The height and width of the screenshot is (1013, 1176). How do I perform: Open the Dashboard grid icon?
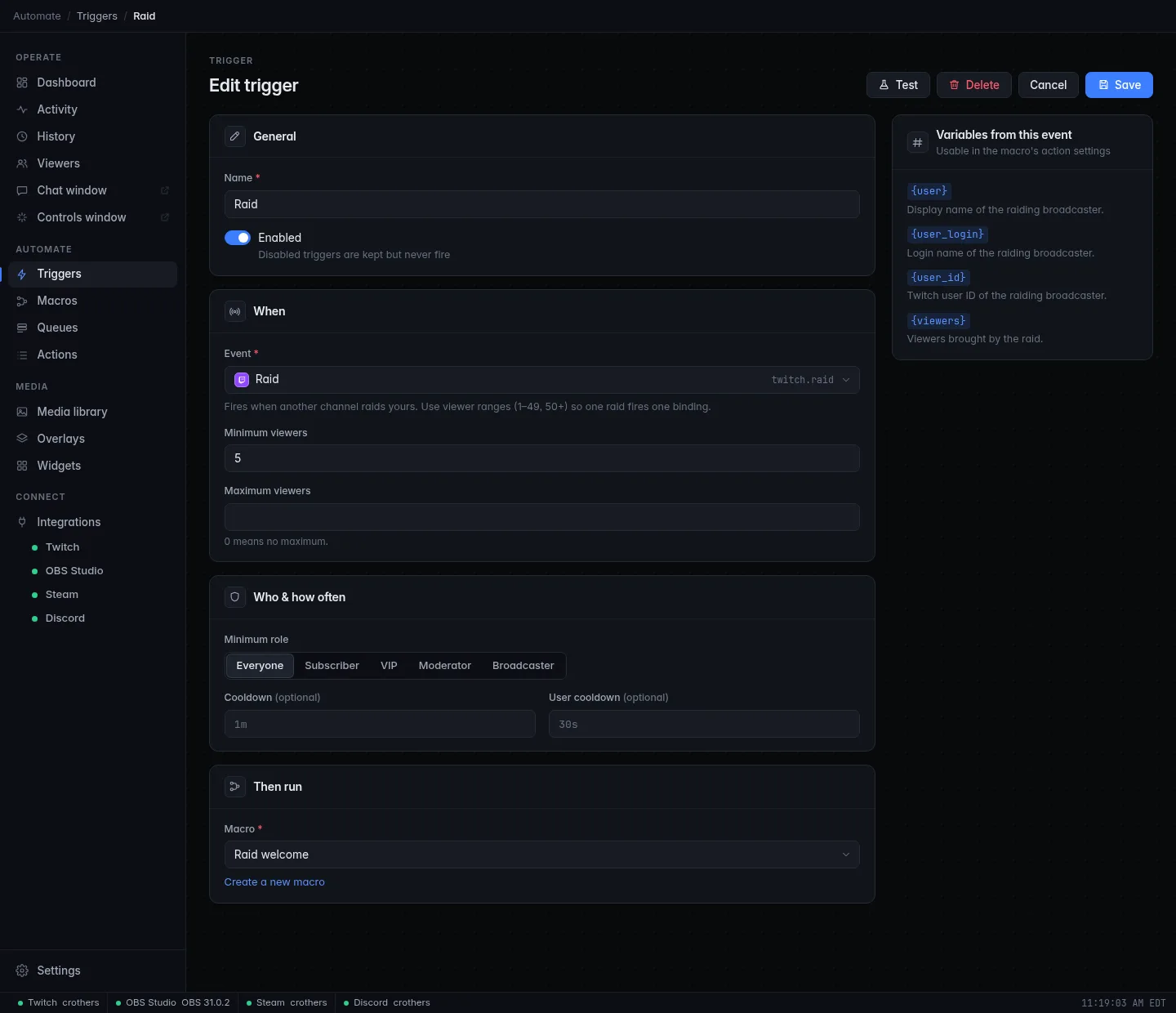[x=22, y=83]
